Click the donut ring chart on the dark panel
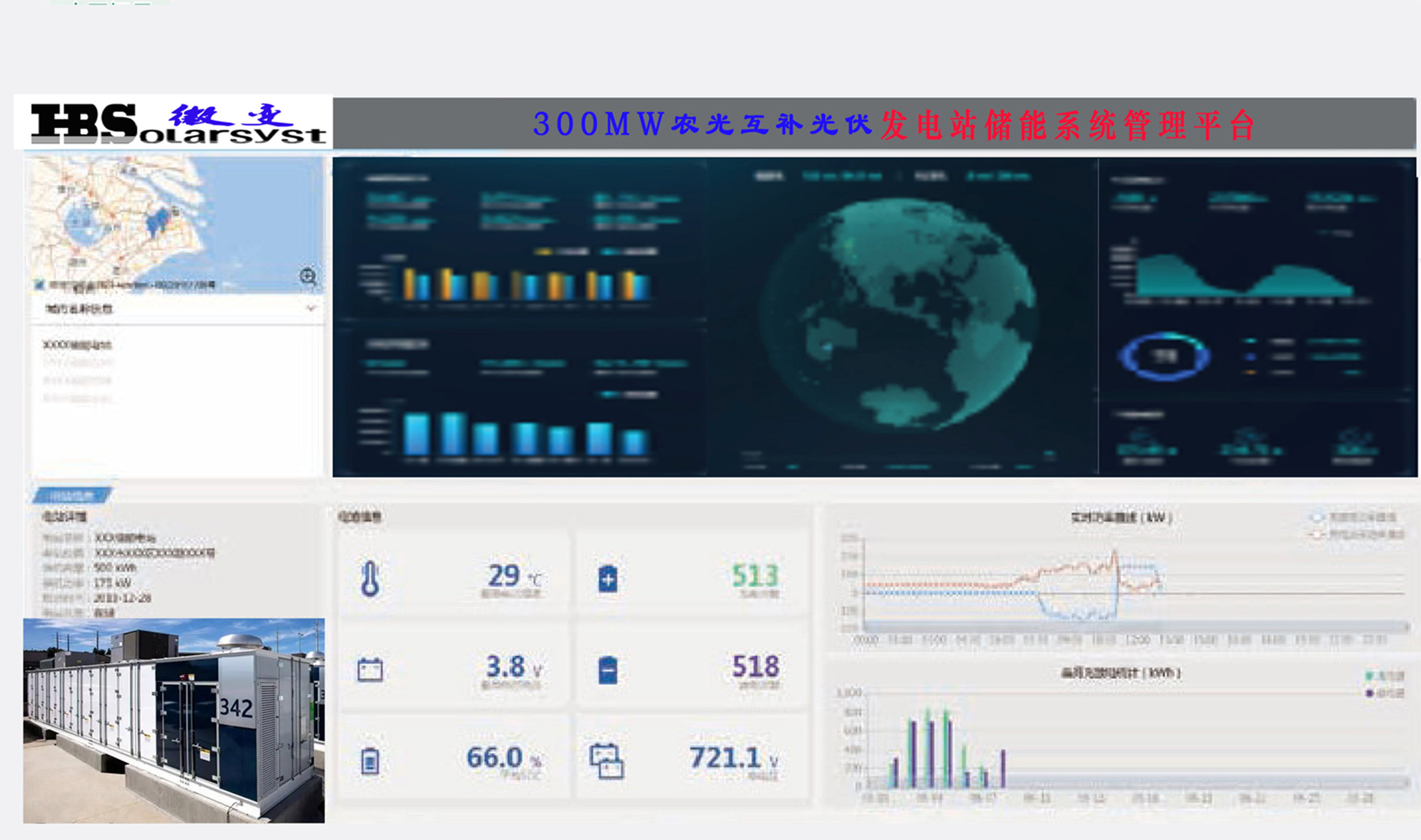The height and width of the screenshot is (840, 1421). coord(1164,356)
